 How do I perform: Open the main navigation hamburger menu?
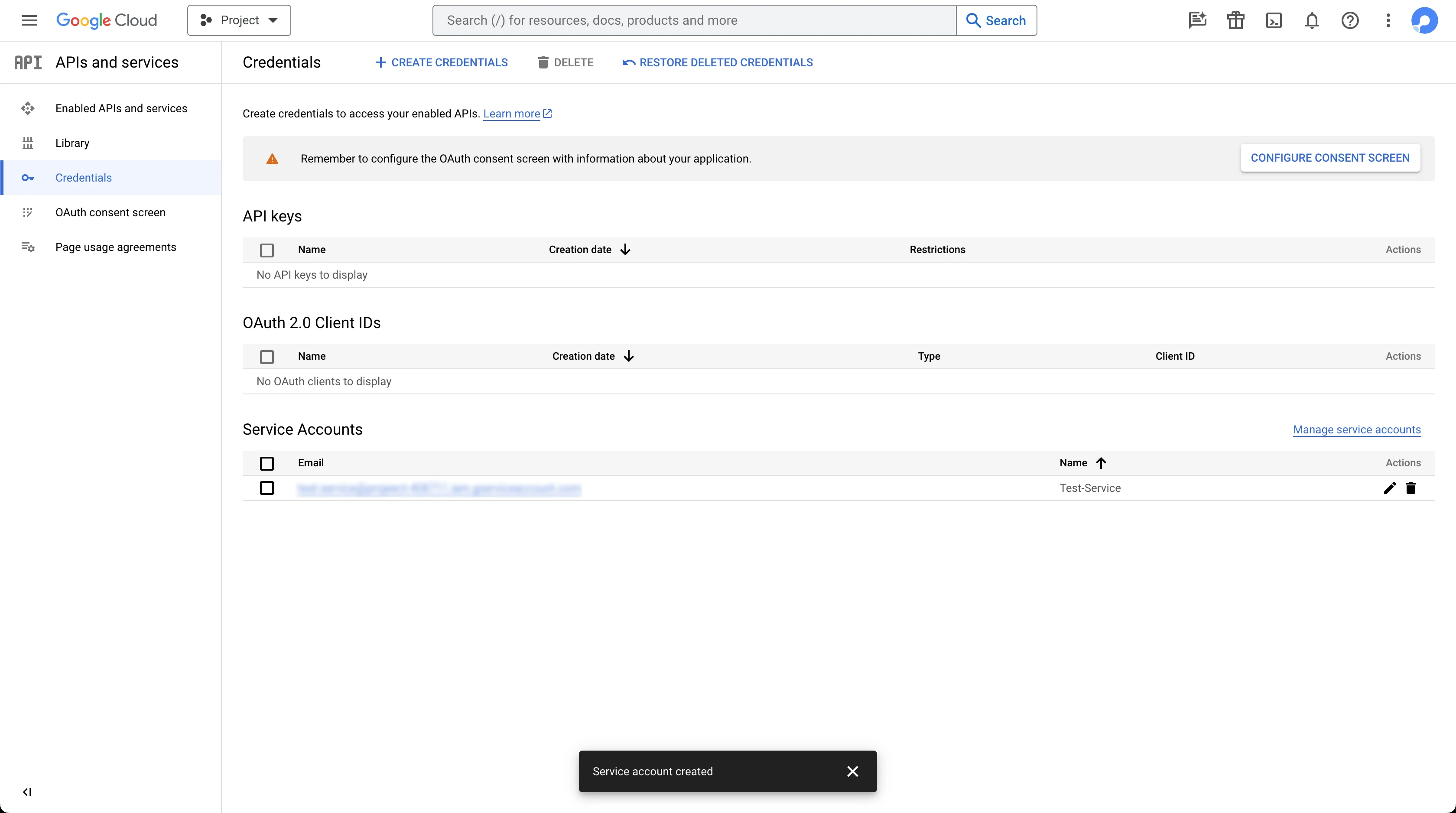tap(29, 20)
